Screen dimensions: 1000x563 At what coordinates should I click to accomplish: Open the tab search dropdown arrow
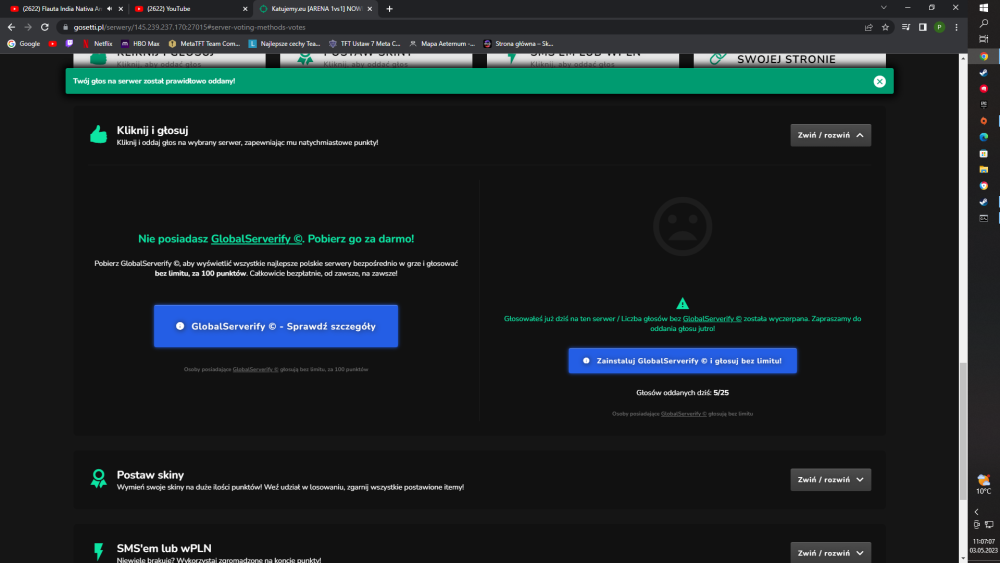(883, 8)
